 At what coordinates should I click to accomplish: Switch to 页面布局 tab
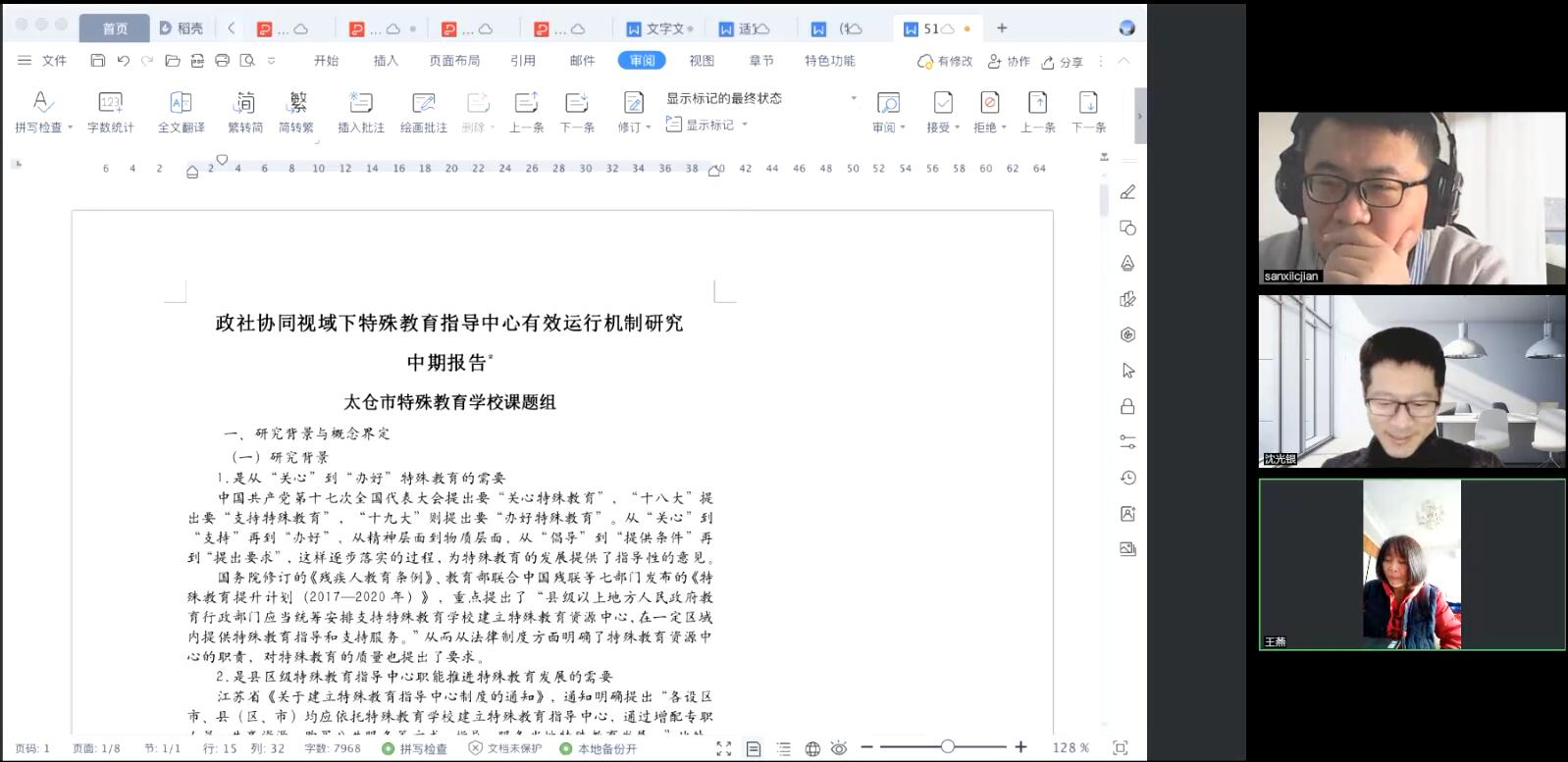[454, 61]
